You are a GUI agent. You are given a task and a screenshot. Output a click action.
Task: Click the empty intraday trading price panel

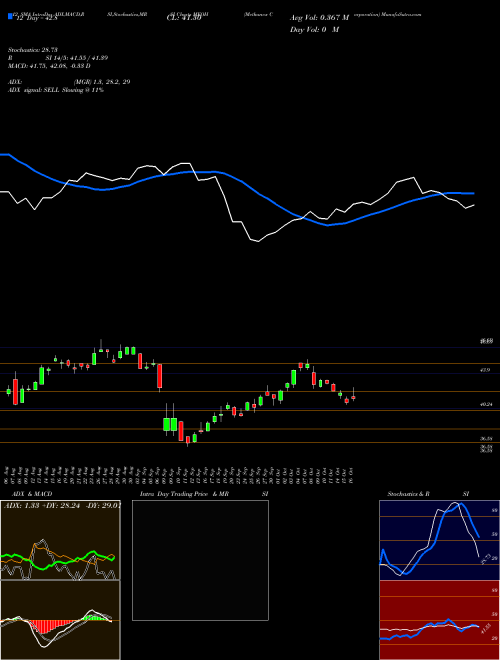200,560
